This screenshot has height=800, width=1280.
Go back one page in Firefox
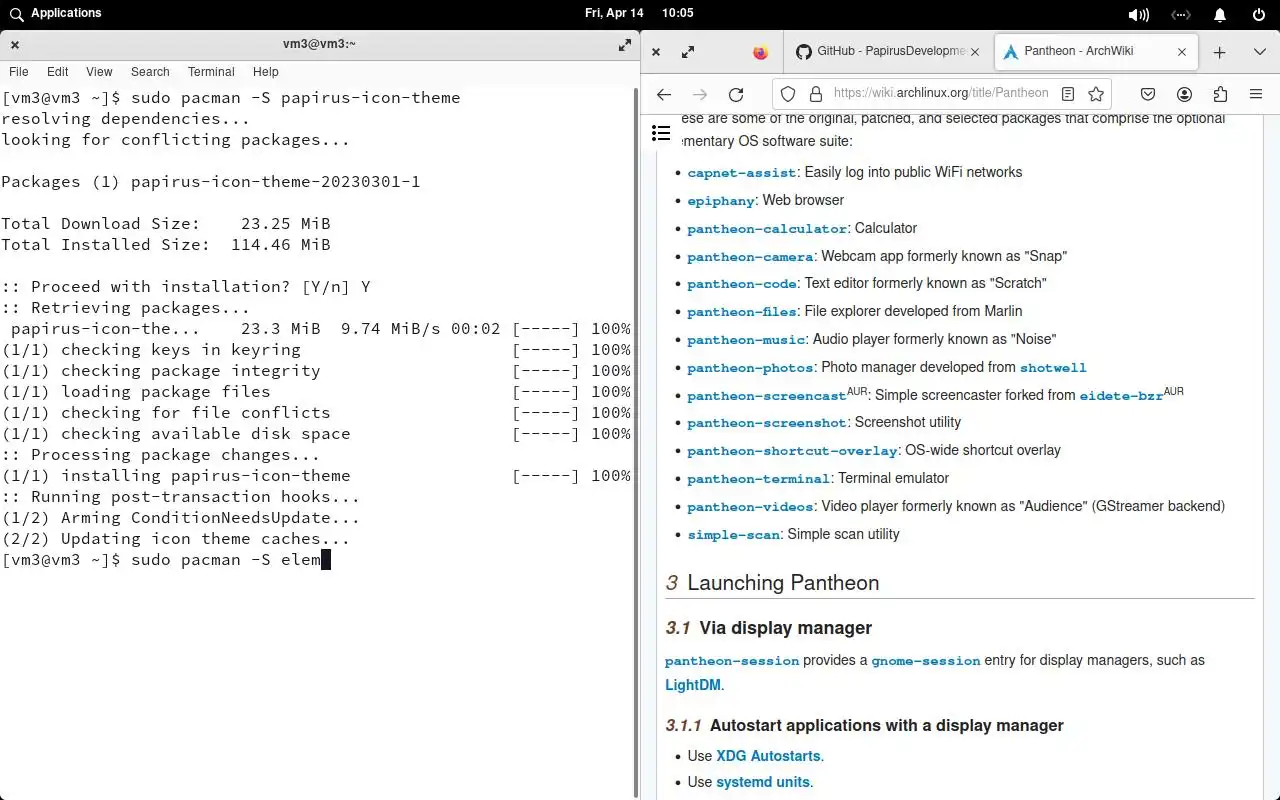664,94
